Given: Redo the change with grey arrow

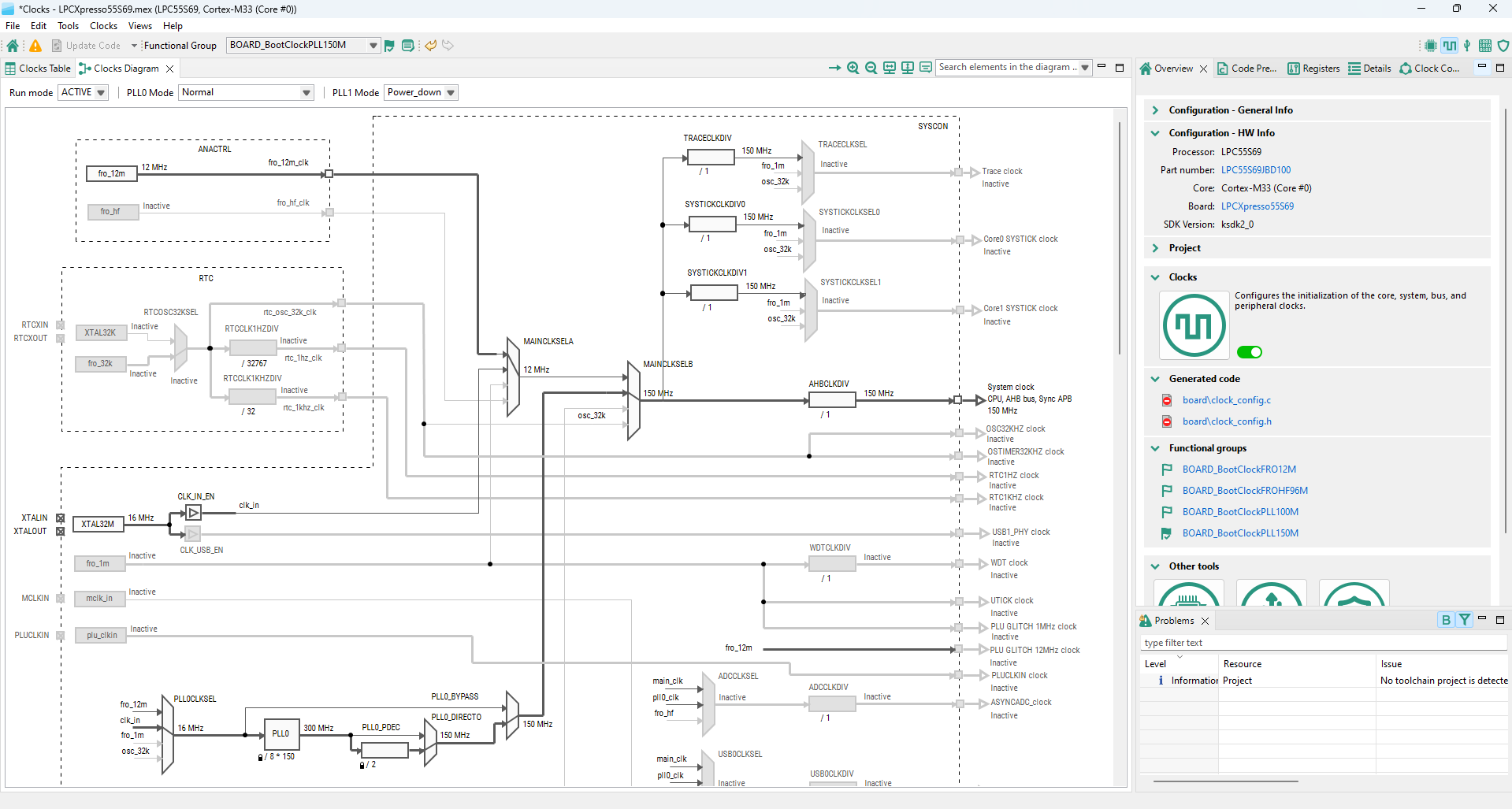Looking at the screenshot, I should pyautogui.click(x=448, y=46).
